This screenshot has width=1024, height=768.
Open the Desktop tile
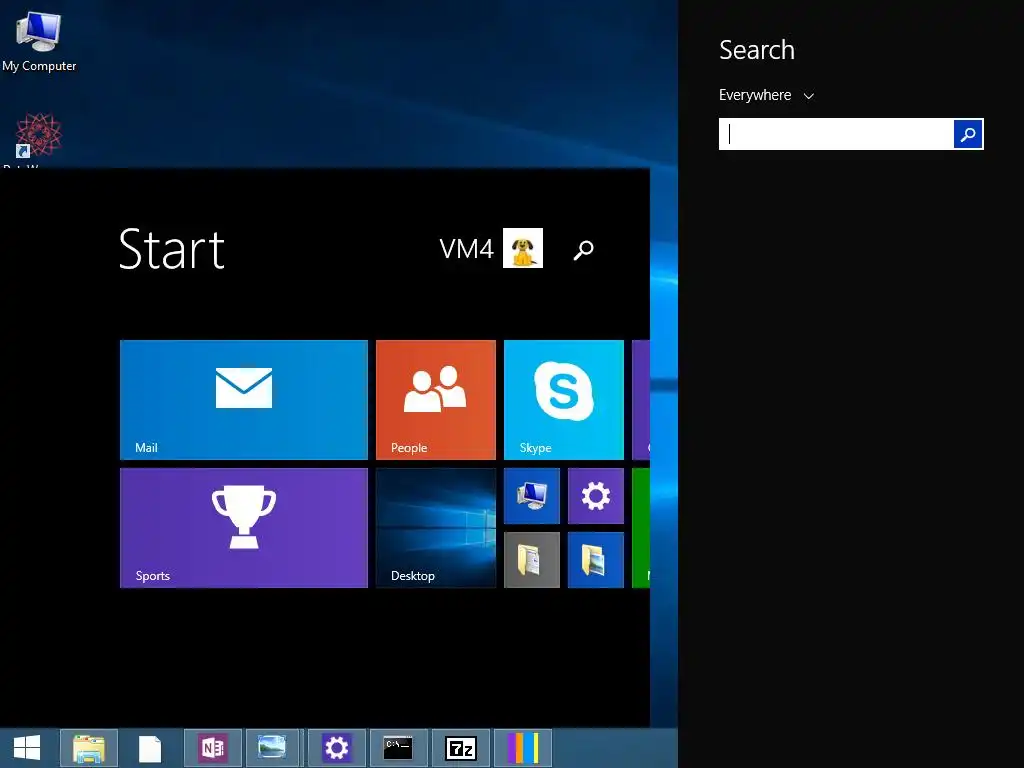(x=436, y=528)
